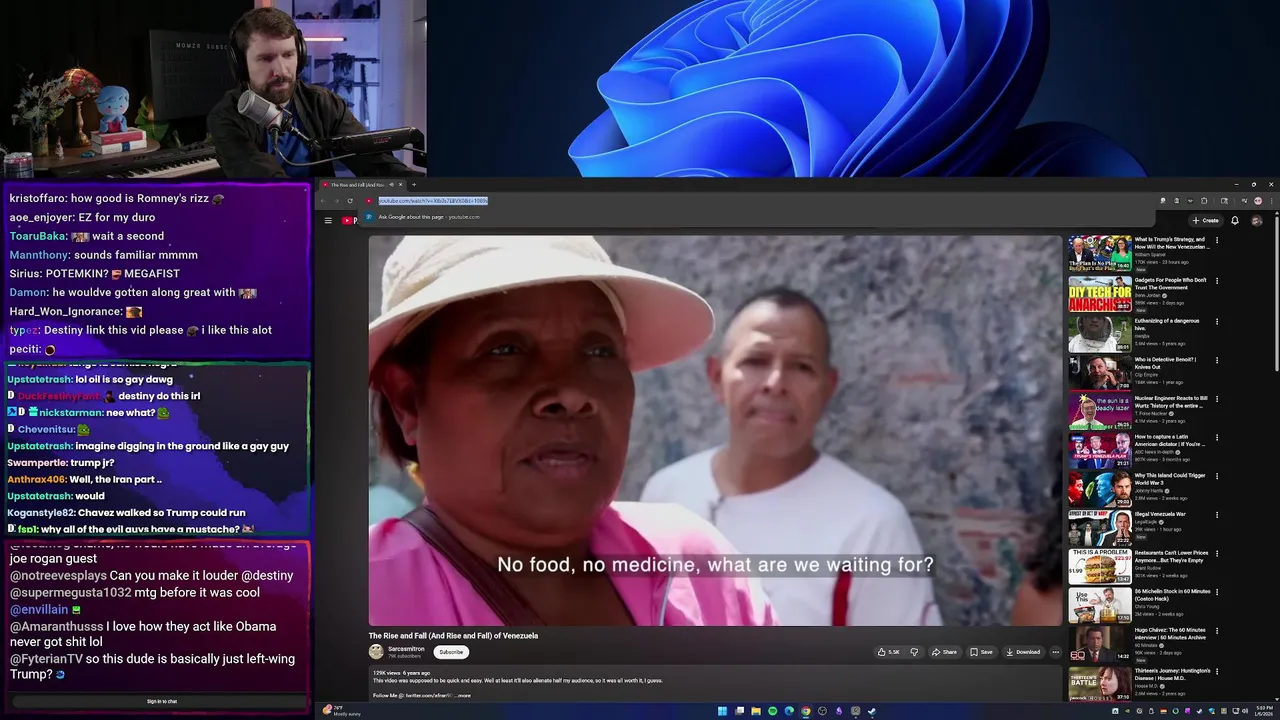Open Sarcasmitron channel avatar
Viewport: 1280px width, 720px height.
376,652
